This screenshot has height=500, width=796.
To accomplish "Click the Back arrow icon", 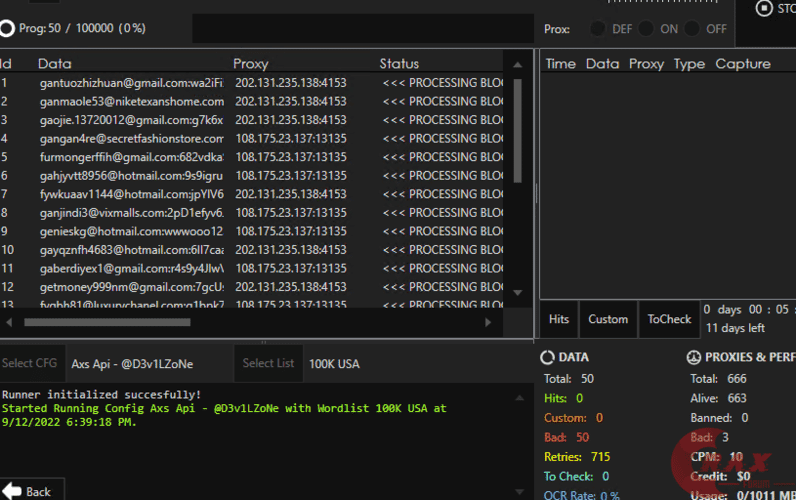I will click(11, 491).
